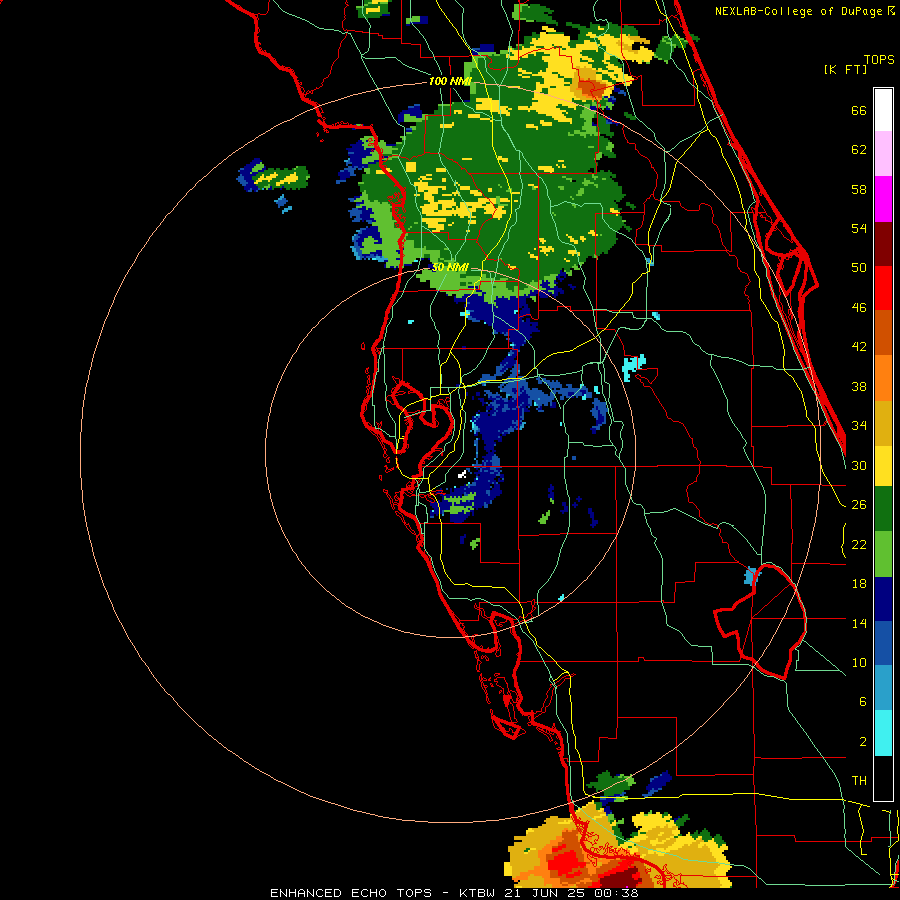The width and height of the screenshot is (900, 900).
Task: Select the light pink legend swatch
Action: click(883, 153)
